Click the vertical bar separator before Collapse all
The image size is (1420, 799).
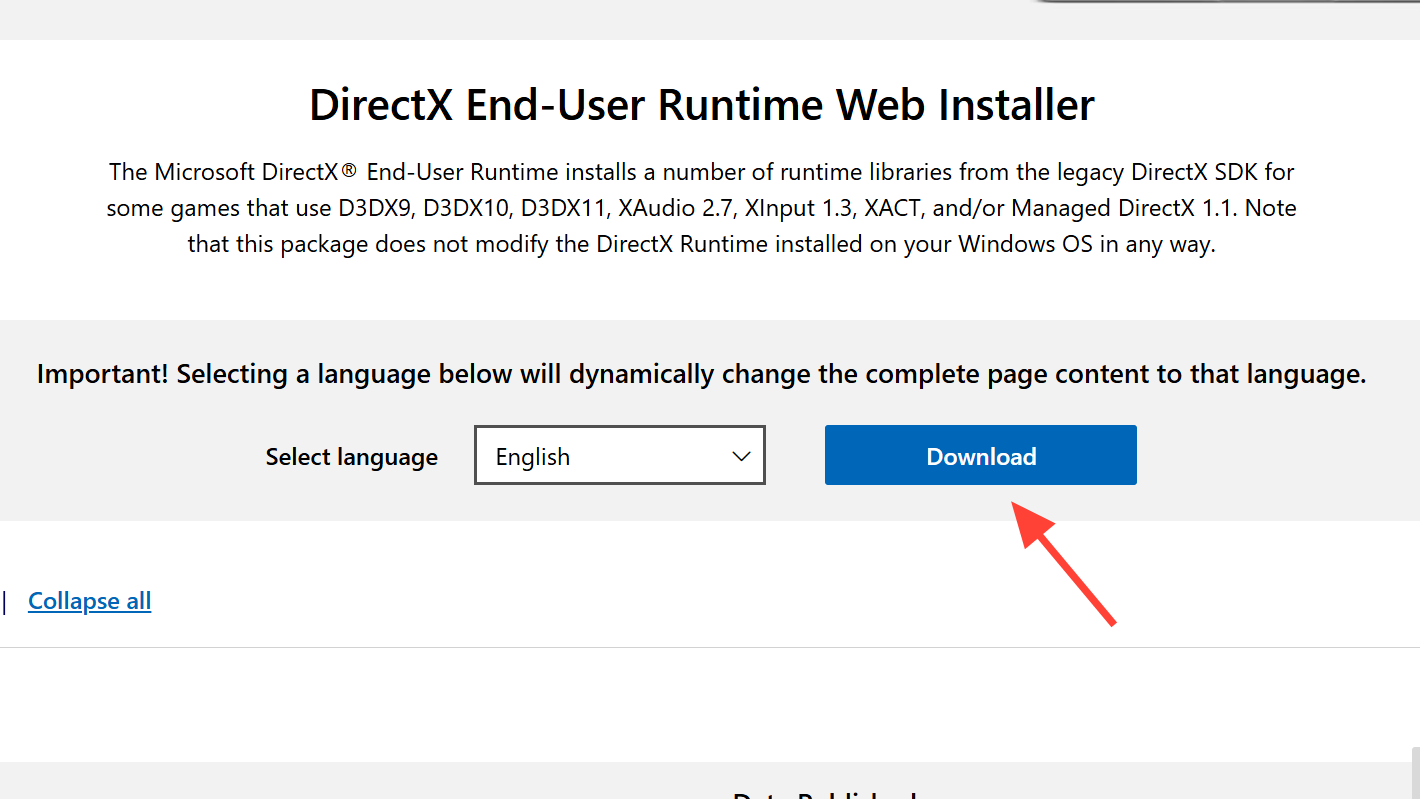5,601
